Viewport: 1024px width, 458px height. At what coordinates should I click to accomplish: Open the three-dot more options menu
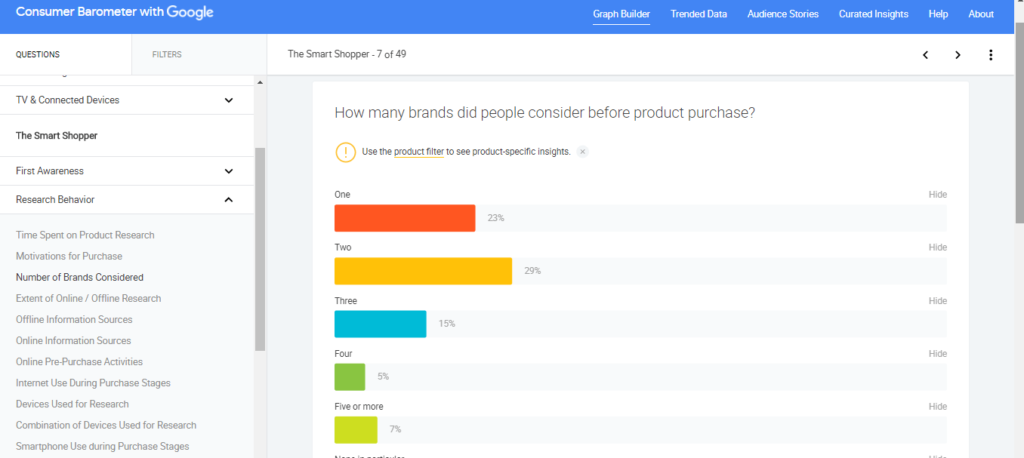(x=991, y=55)
